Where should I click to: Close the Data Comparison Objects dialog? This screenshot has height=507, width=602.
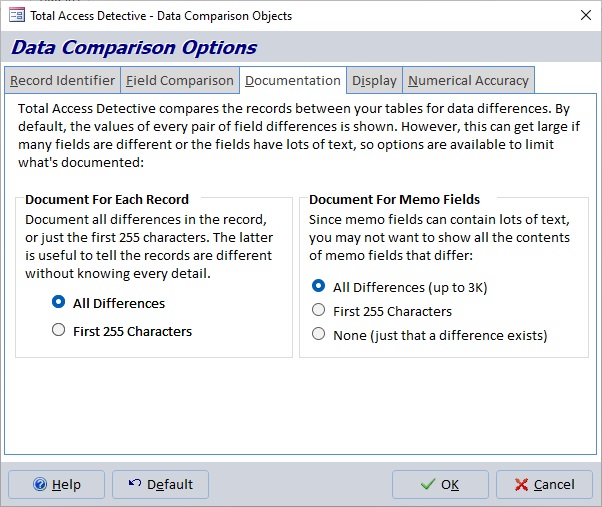click(x=586, y=15)
